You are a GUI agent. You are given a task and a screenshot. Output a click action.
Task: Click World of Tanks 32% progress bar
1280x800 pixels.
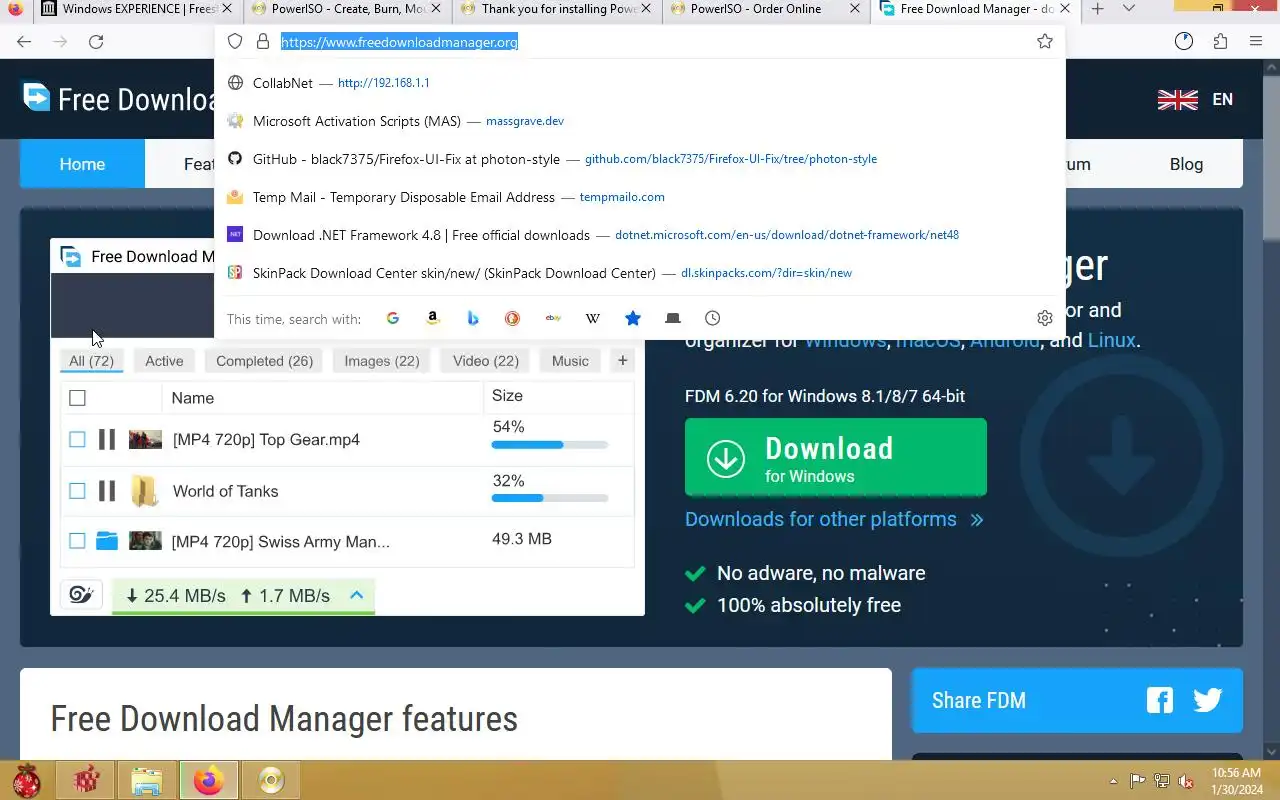(x=549, y=497)
